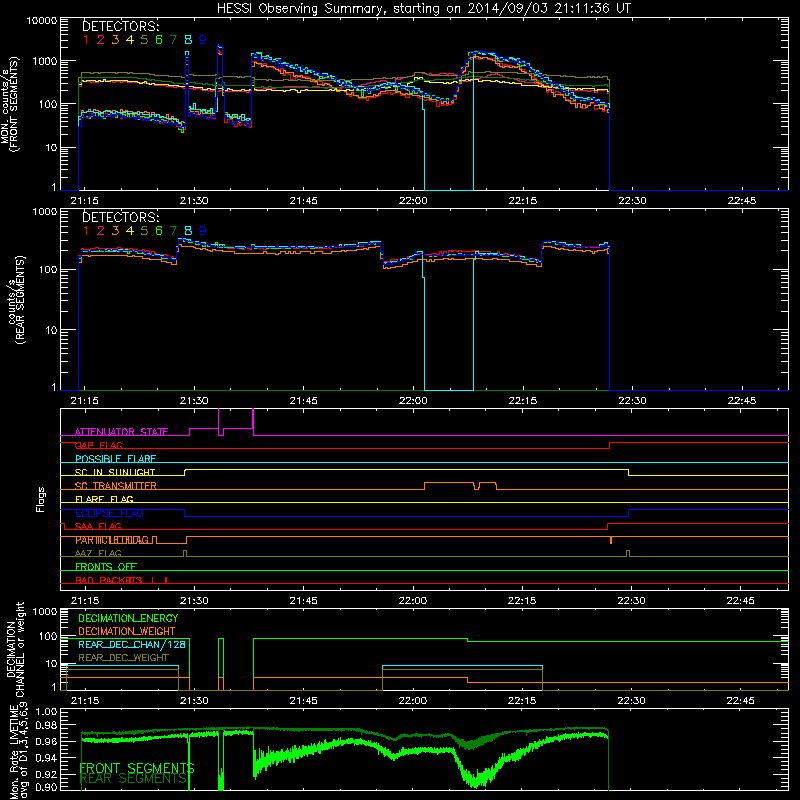This screenshot has width=800, height=800.
Task: Click orange detector 3 in rear segments legend
Action: pyautogui.click(x=115, y=231)
